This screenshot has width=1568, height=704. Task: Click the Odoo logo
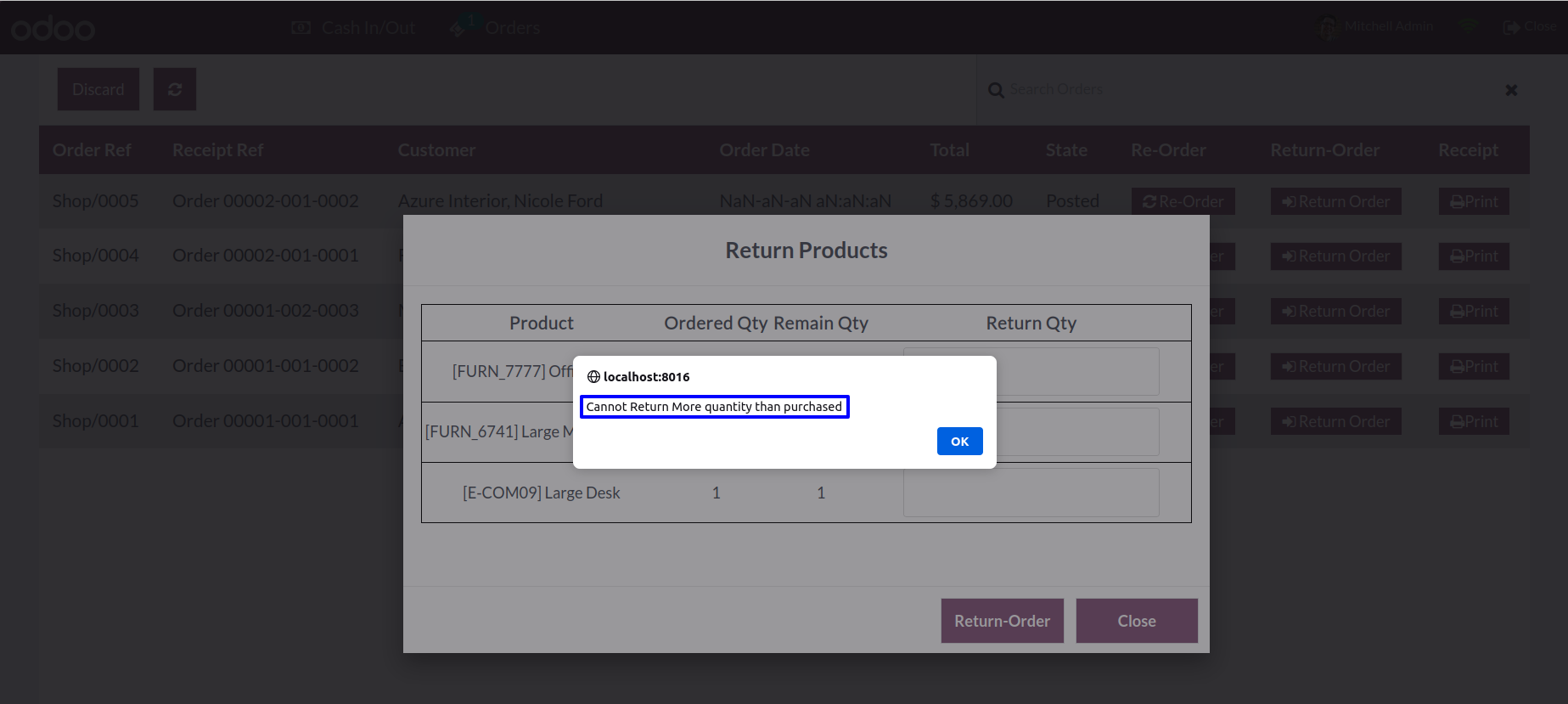click(x=53, y=28)
